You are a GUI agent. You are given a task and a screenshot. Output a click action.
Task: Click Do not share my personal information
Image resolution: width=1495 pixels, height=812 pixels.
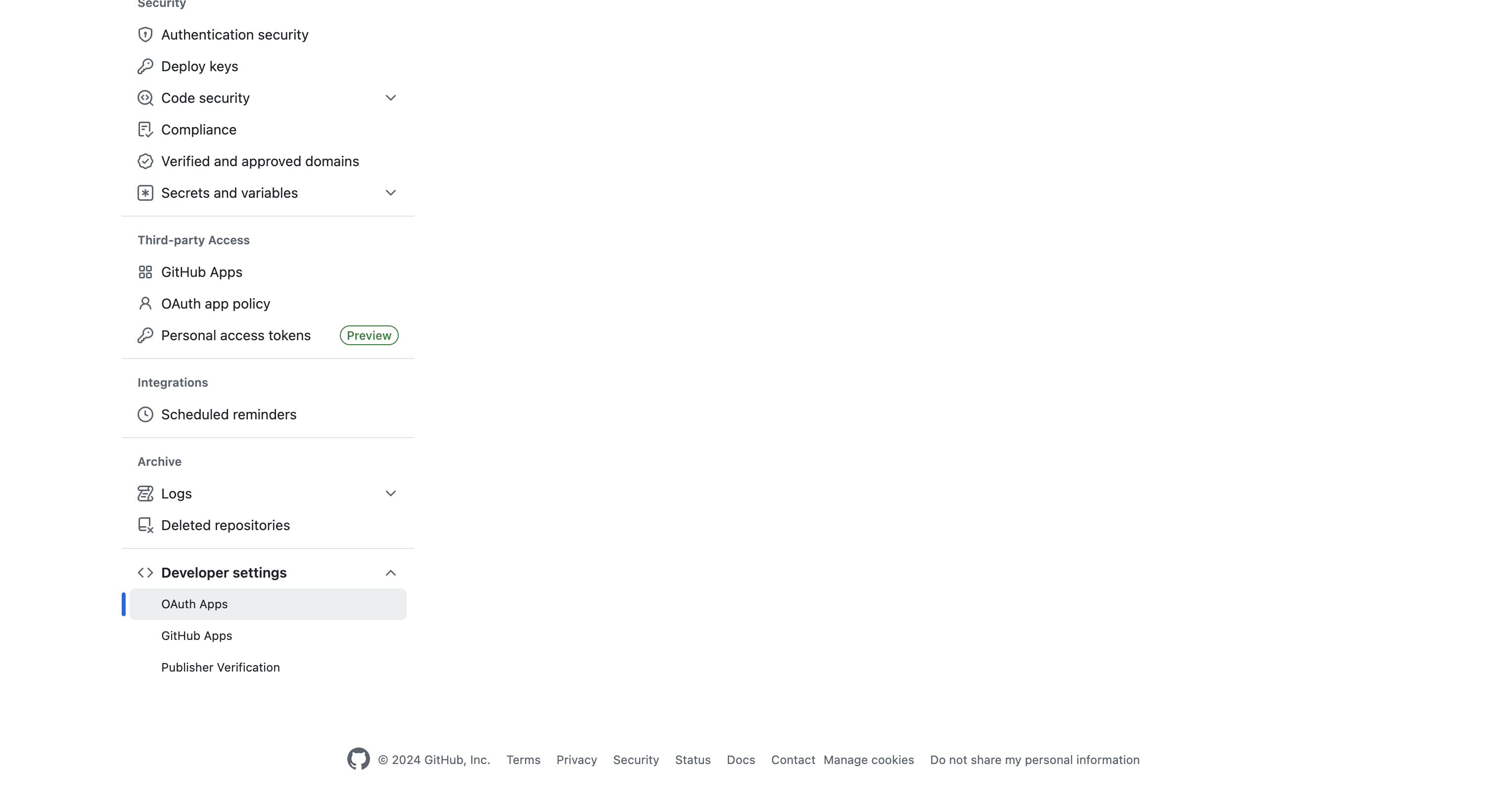[1034, 760]
